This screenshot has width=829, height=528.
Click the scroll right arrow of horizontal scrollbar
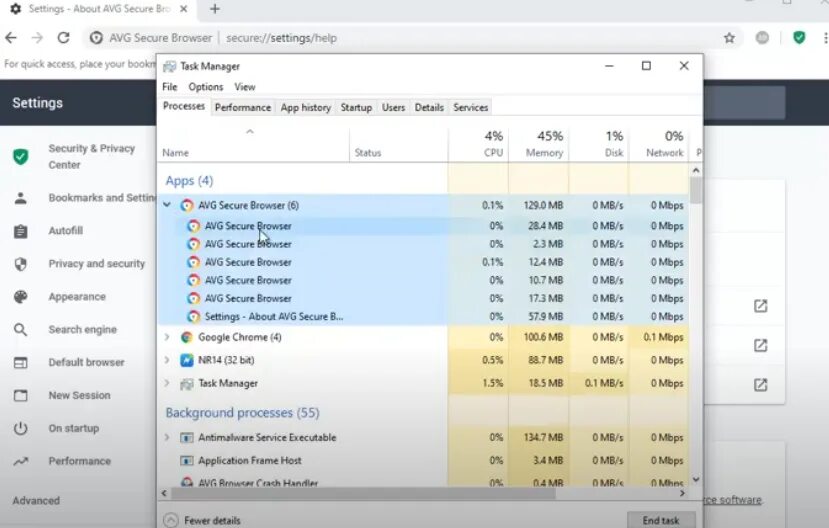pos(682,493)
